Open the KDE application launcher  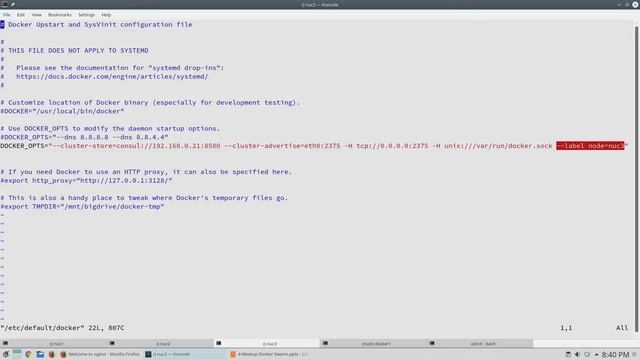[x=6, y=354]
